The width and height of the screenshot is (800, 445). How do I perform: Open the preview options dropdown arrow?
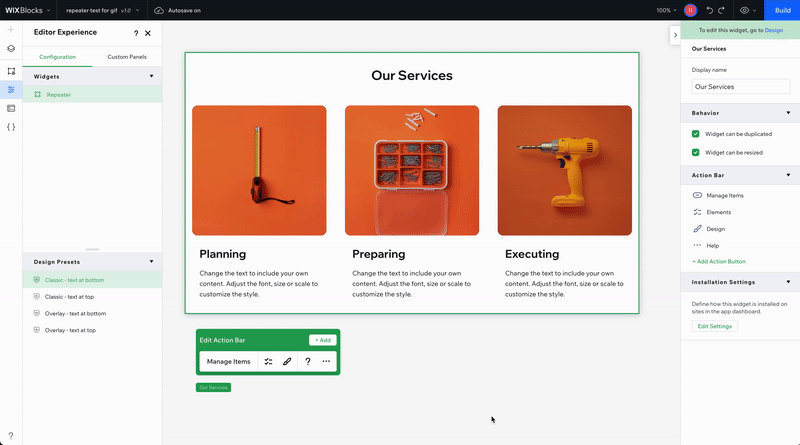click(x=755, y=10)
